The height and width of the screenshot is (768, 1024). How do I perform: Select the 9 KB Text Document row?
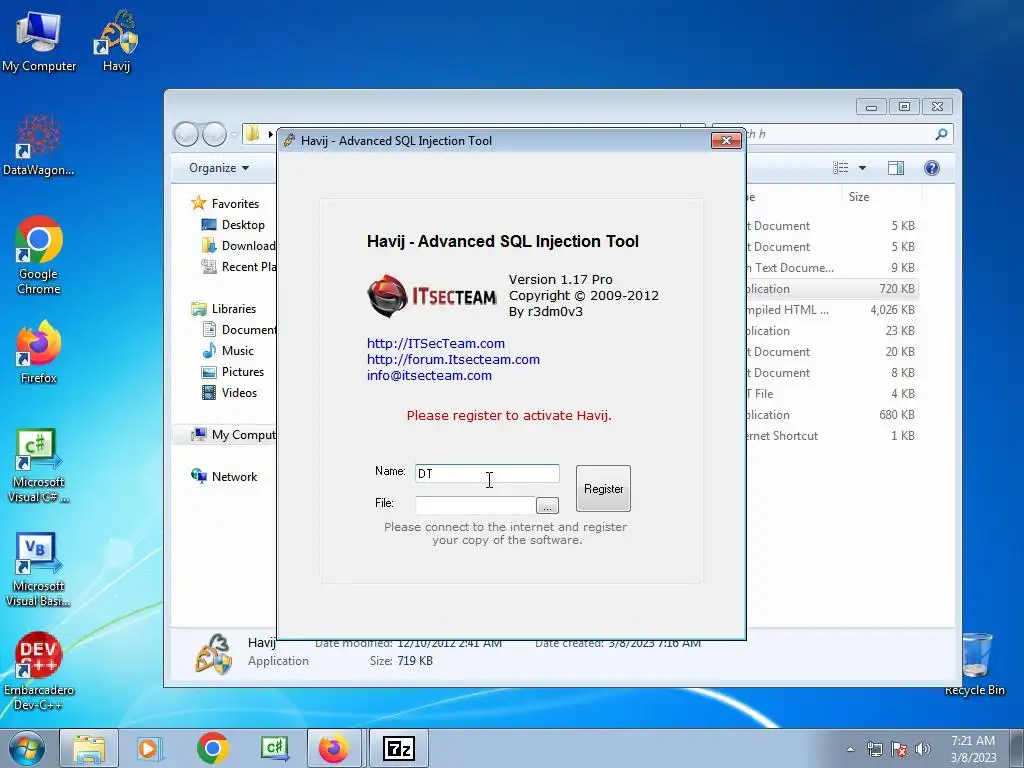[x=832, y=268]
